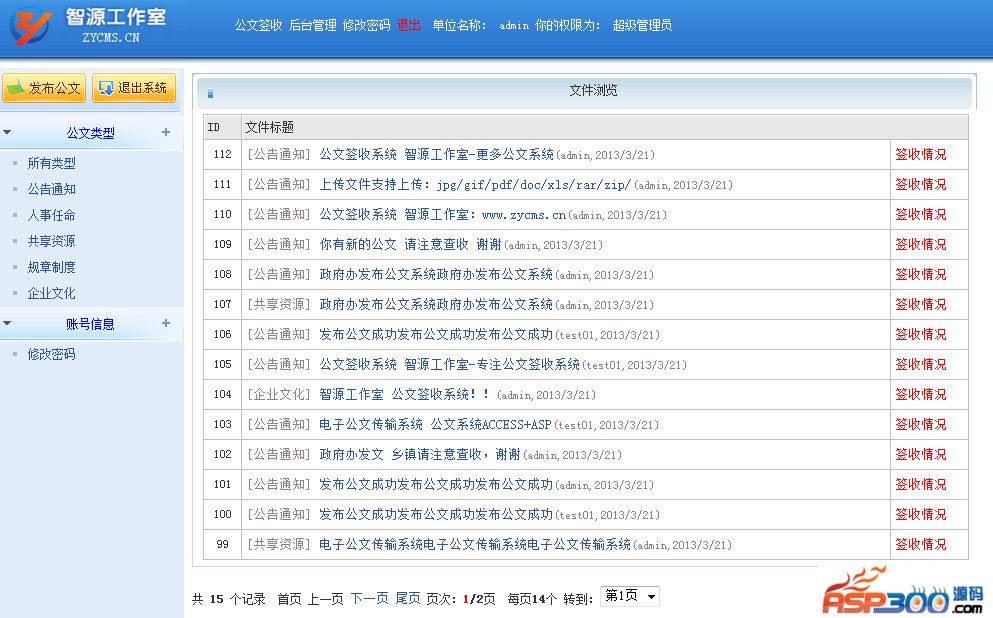Screen dimensions: 993x618
Task: Click the 超级管理员 permission text
Action: 642,25
